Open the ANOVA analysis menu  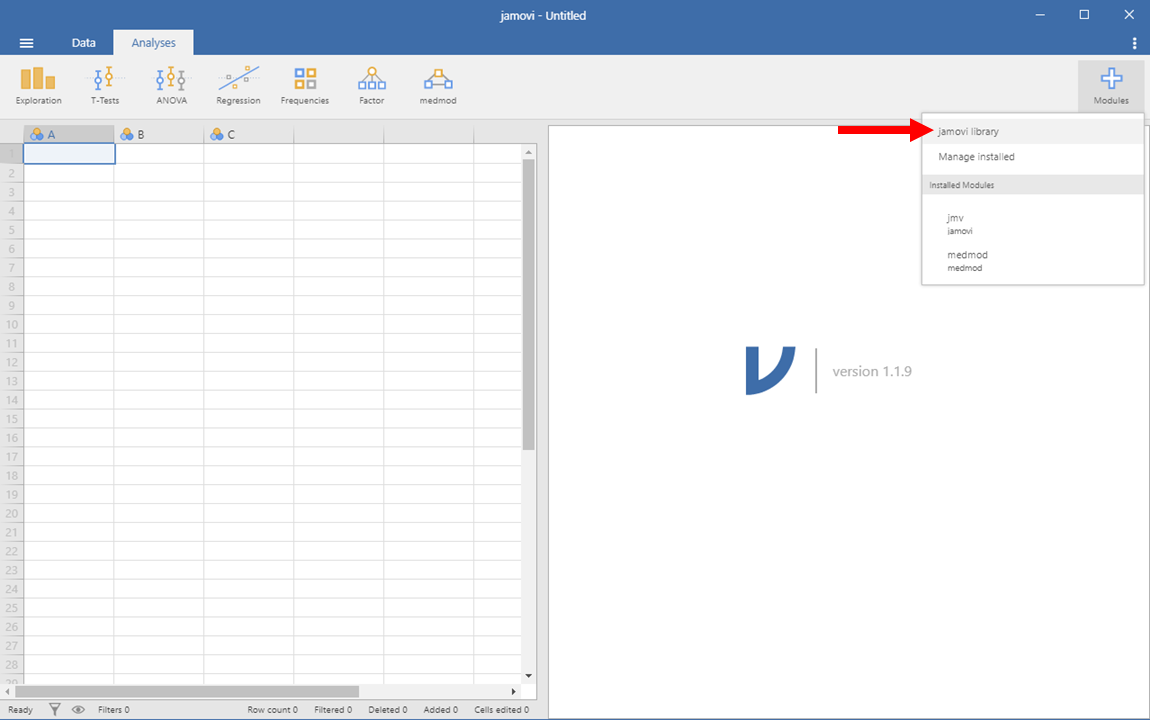click(171, 85)
